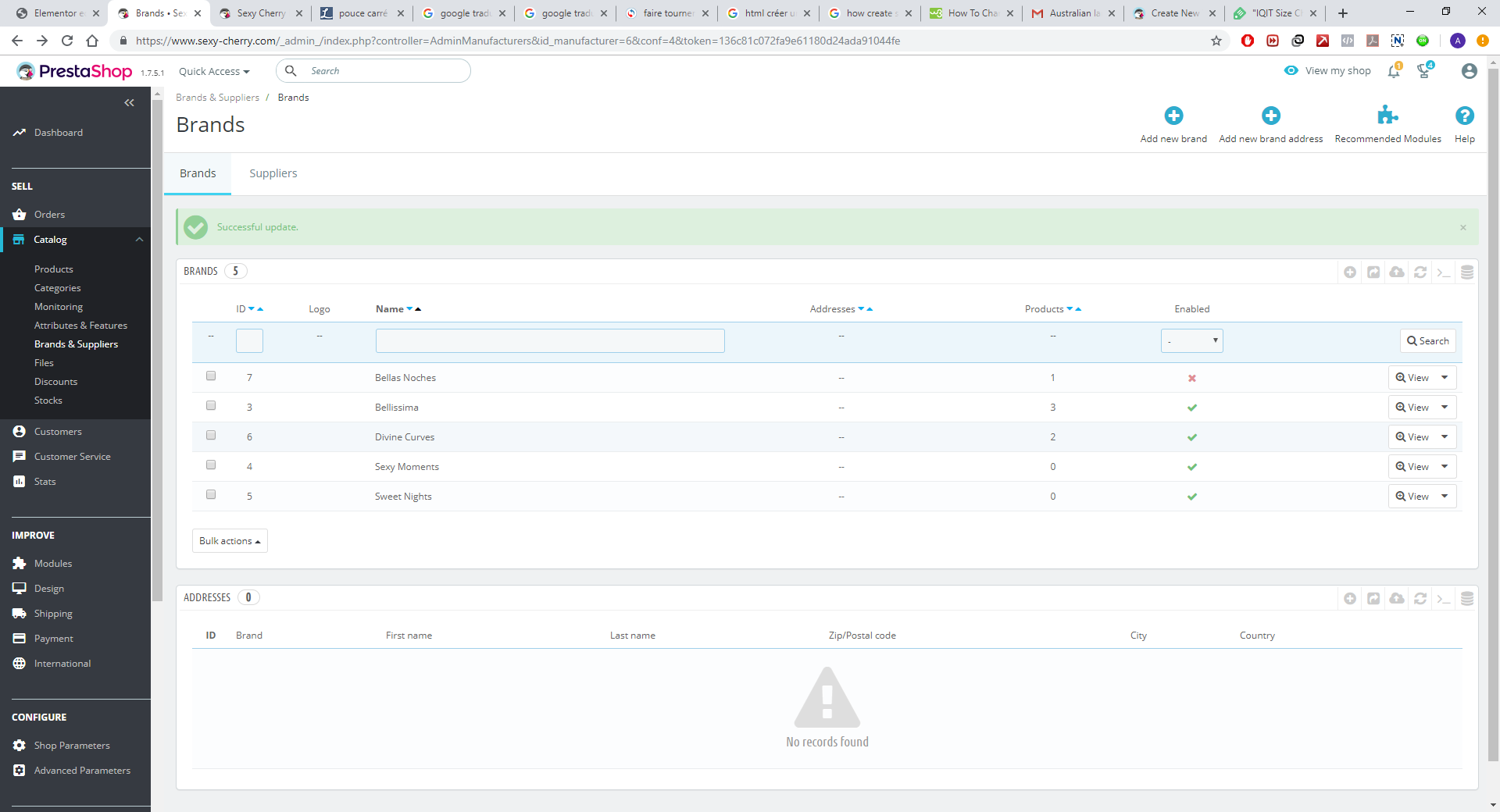Open action dropdown arrow for Bellissima
This screenshot has height=812, width=1500.
click(x=1445, y=408)
